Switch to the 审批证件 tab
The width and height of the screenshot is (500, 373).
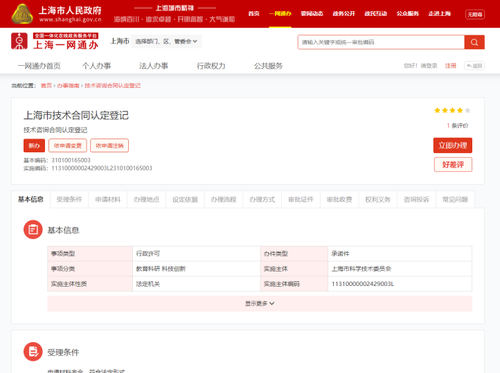[301, 199]
